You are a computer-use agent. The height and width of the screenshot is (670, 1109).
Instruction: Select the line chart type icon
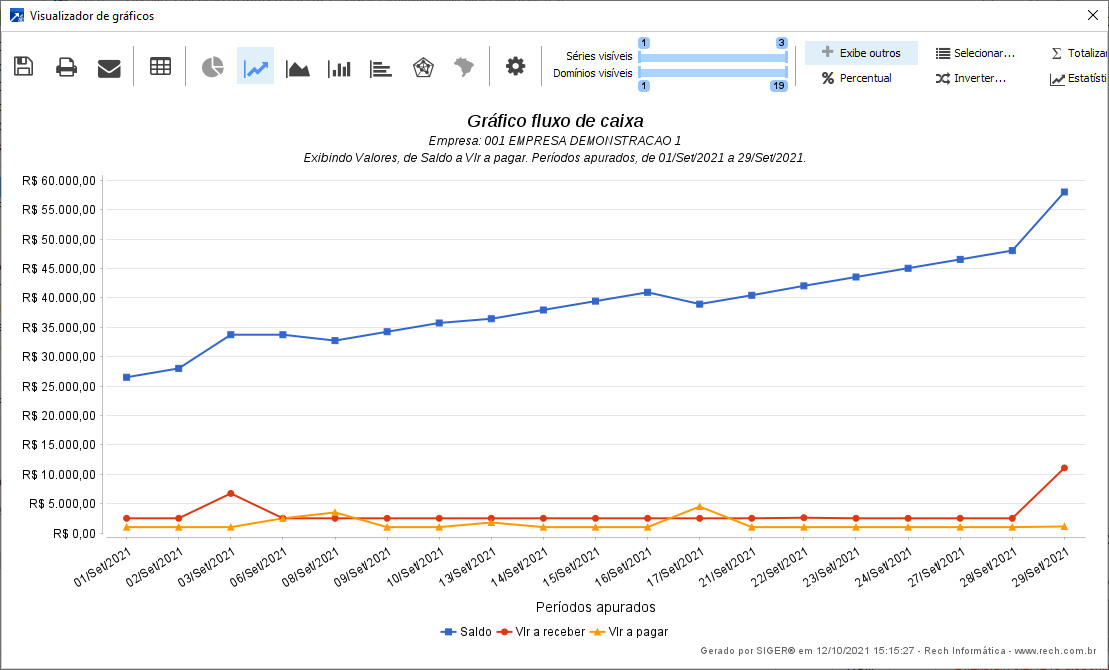255,67
